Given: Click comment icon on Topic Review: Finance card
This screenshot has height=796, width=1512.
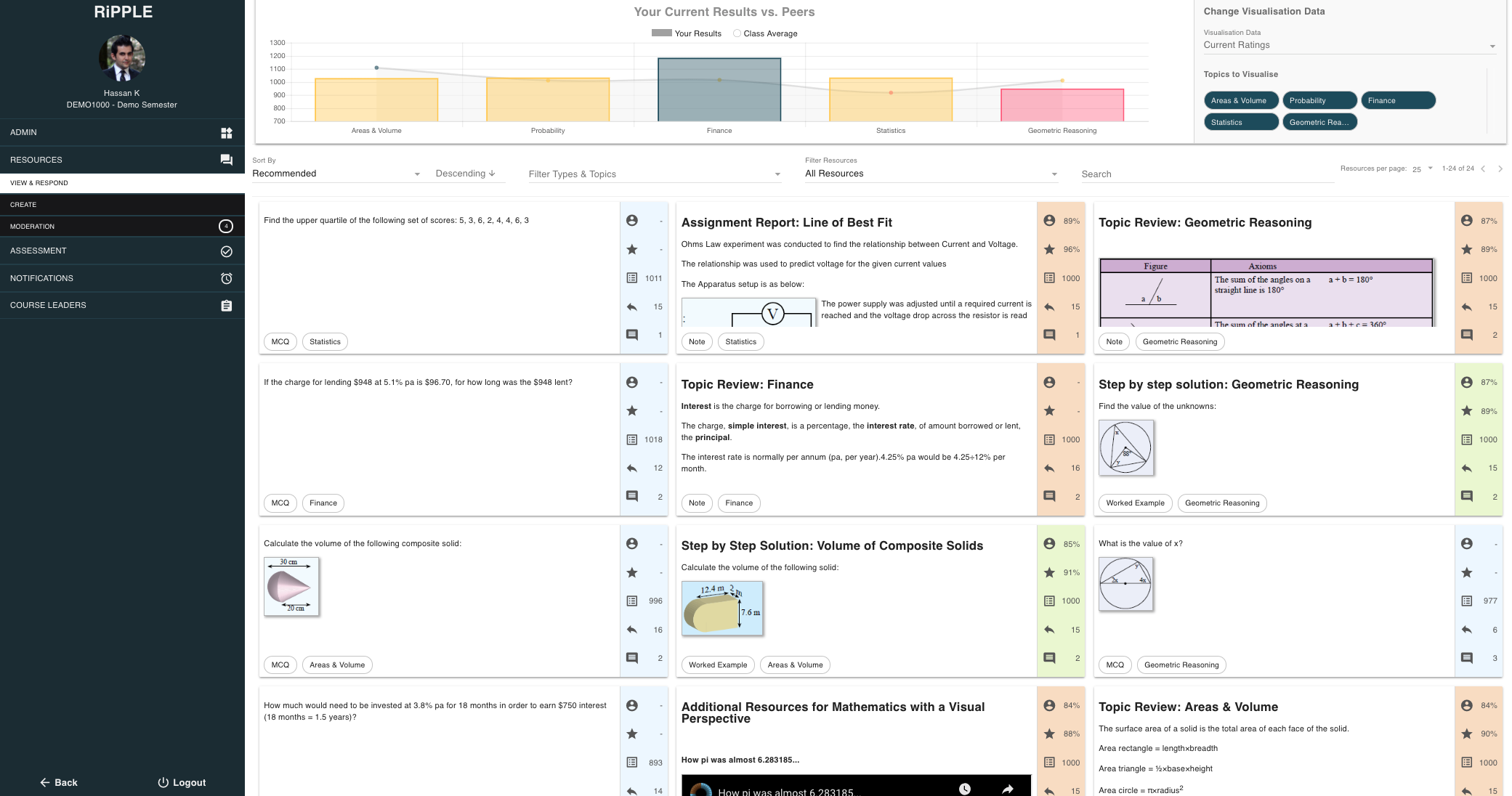Looking at the screenshot, I should [x=1049, y=497].
